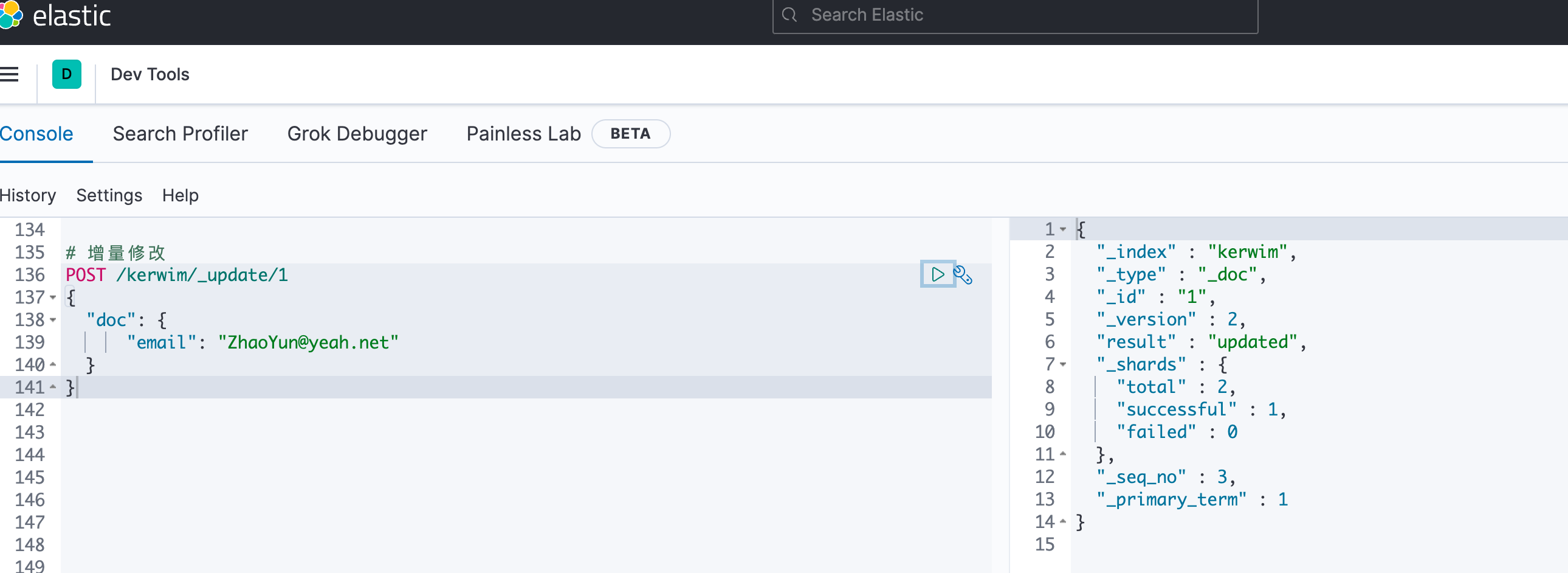
Task: Click the "email" key in the editor
Action: coord(161,342)
